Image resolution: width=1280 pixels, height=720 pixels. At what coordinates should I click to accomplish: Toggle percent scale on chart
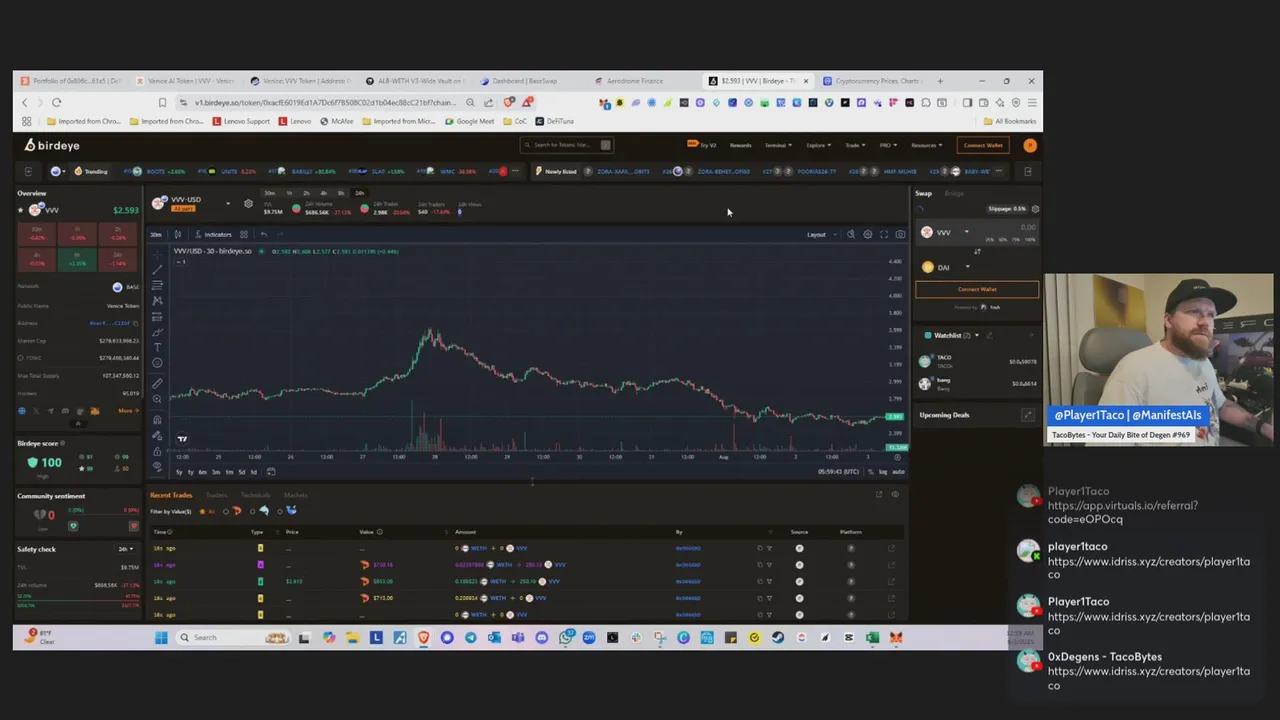point(870,472)
